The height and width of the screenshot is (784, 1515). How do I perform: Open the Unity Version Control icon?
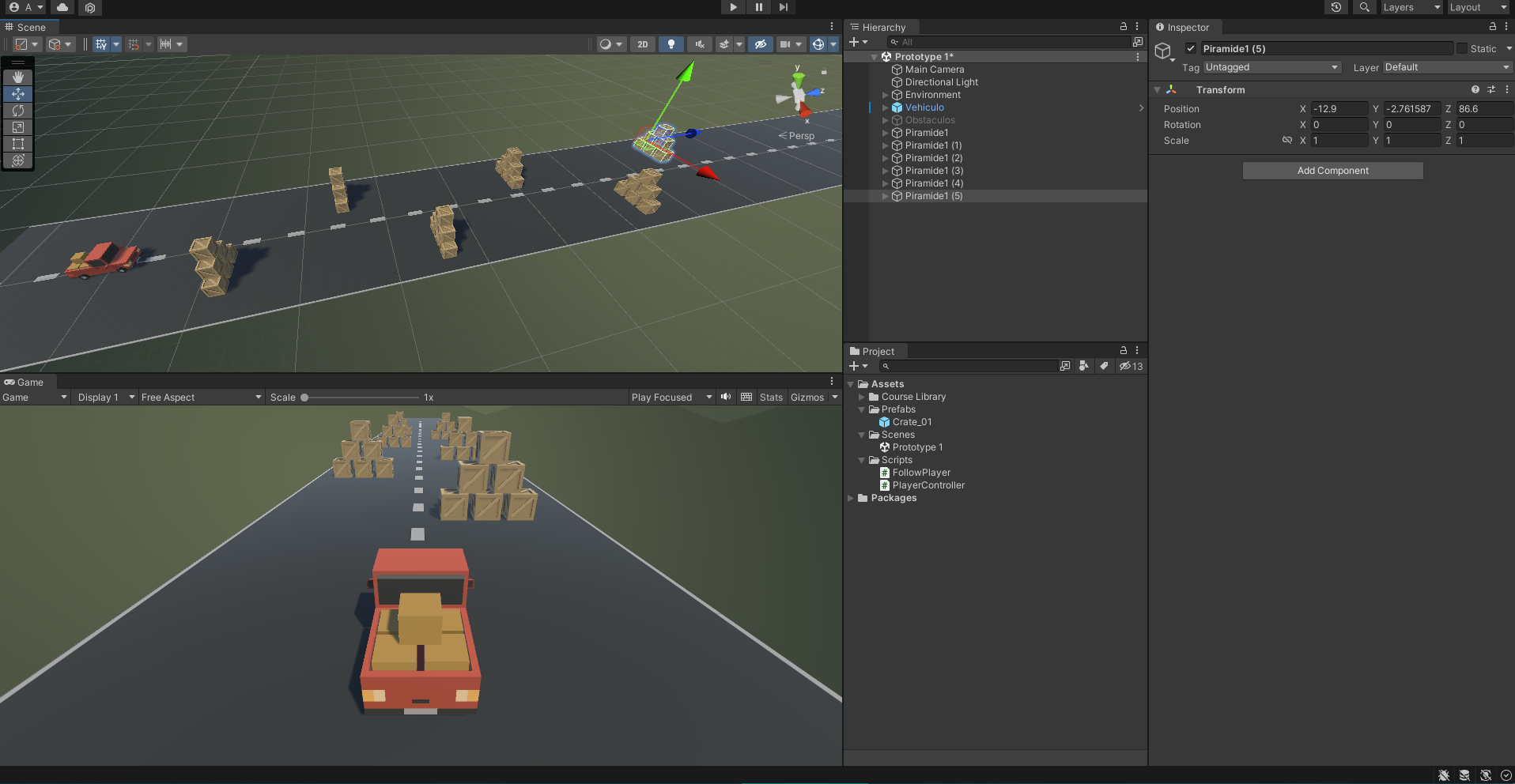point(90,7)
